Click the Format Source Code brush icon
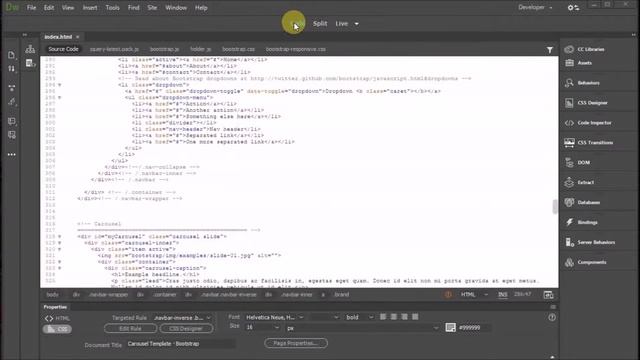Viewport: 640px width, 360px height. [x=11, y=102]
